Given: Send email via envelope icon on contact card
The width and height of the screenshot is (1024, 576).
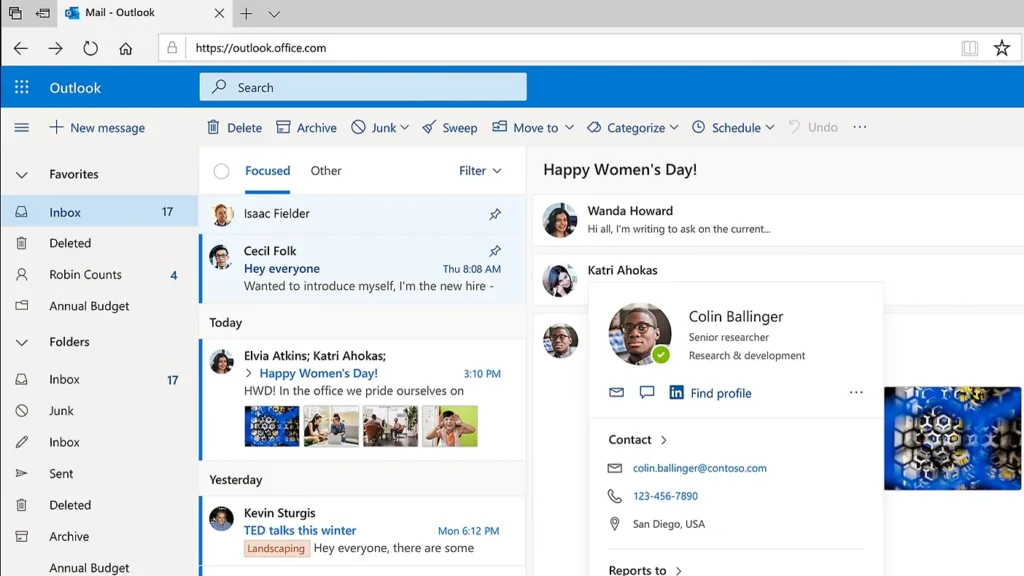Looking at the screenshot, I should (616, 393).
